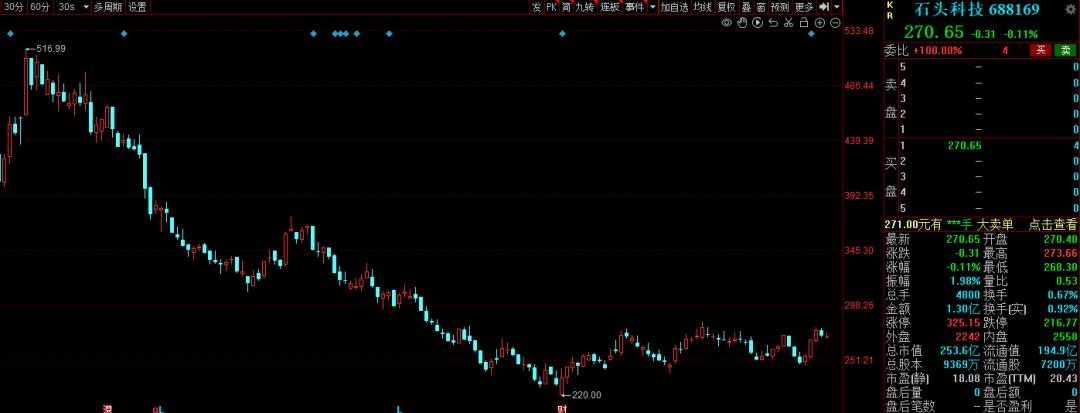The image size is (1080, 413).
Task: Click 外盘 value 2242
Action: 968,336
